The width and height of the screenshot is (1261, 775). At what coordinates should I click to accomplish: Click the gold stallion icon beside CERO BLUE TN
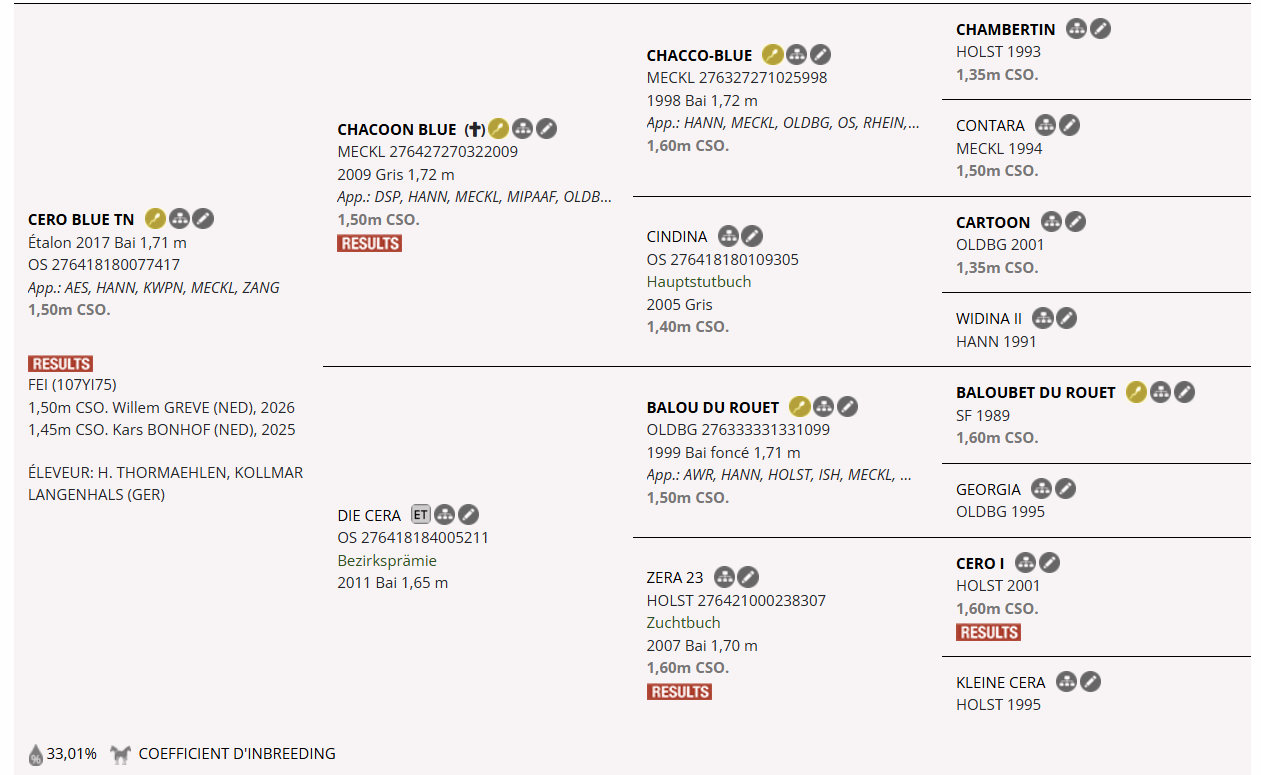155,219
